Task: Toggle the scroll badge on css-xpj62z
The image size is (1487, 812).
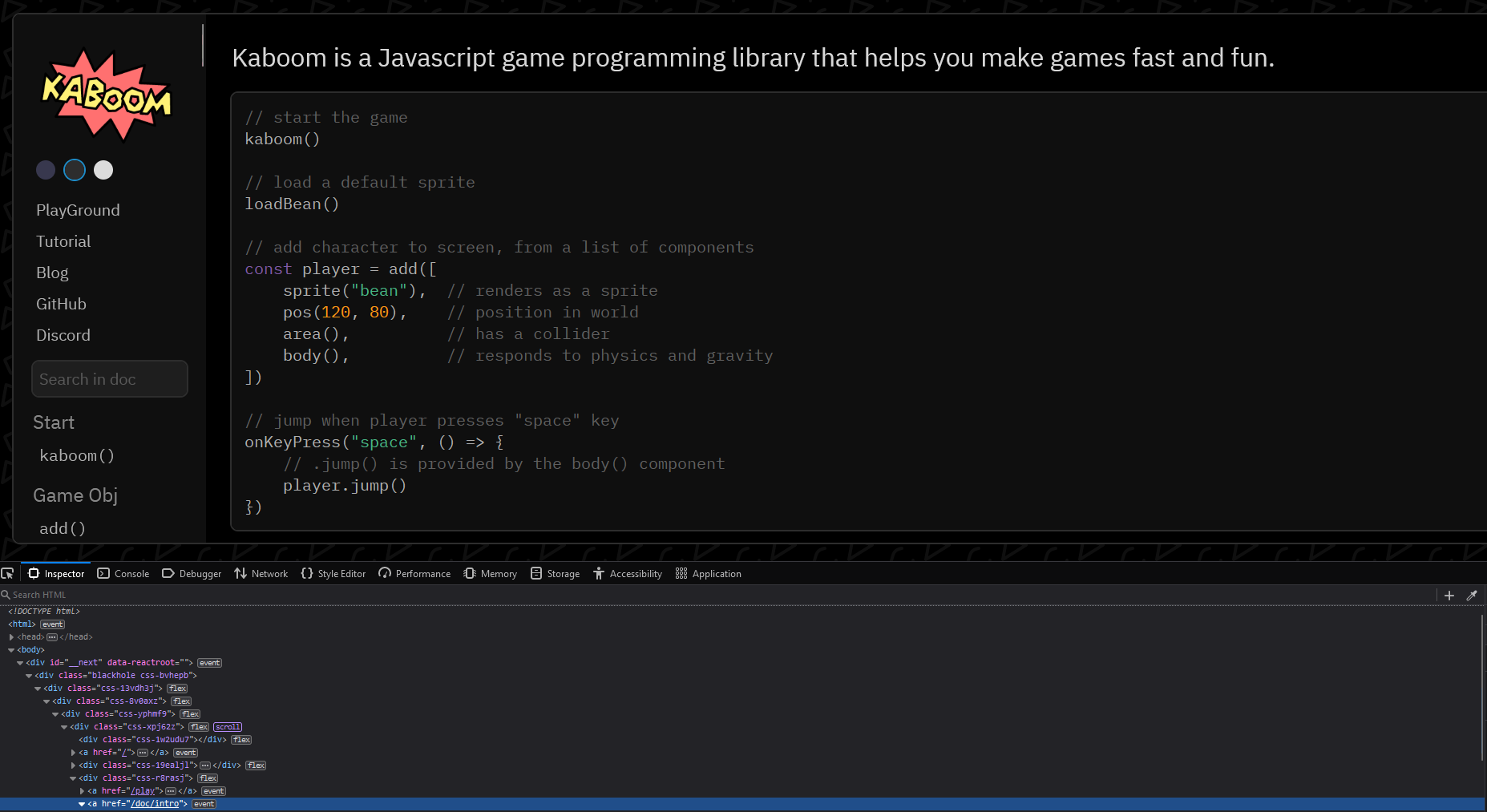Action: pyautogui.click(x=228, y=727)
